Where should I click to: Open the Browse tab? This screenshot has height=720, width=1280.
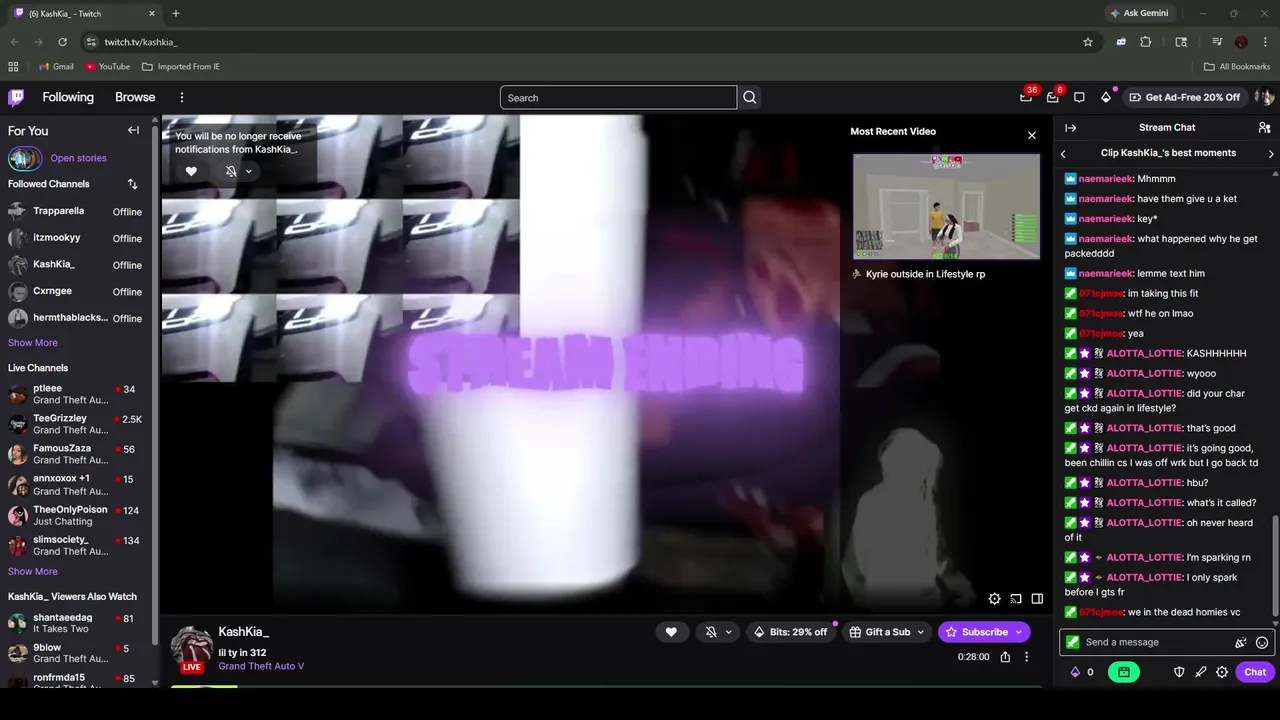click(x=135, y=97)
